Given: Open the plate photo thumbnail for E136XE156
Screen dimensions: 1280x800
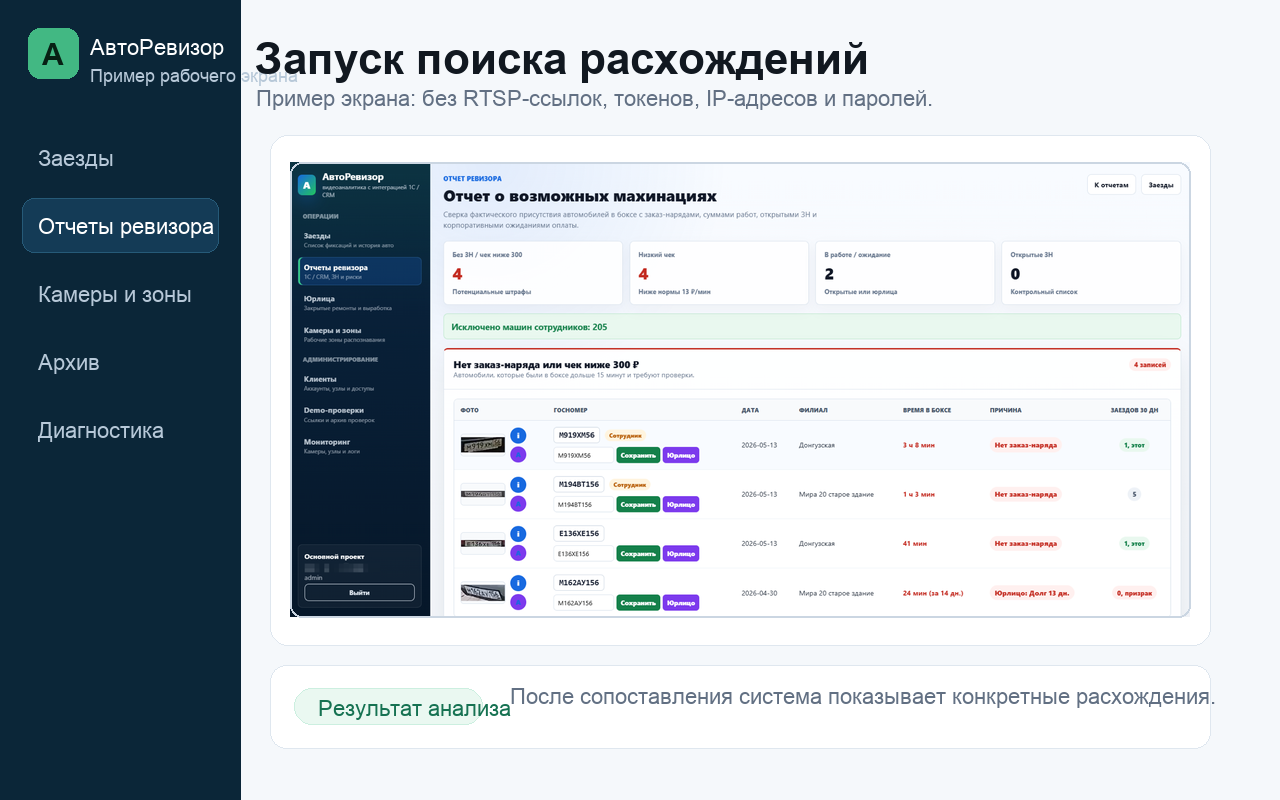Looking at the screenshot, I should [x=482, y=543].
